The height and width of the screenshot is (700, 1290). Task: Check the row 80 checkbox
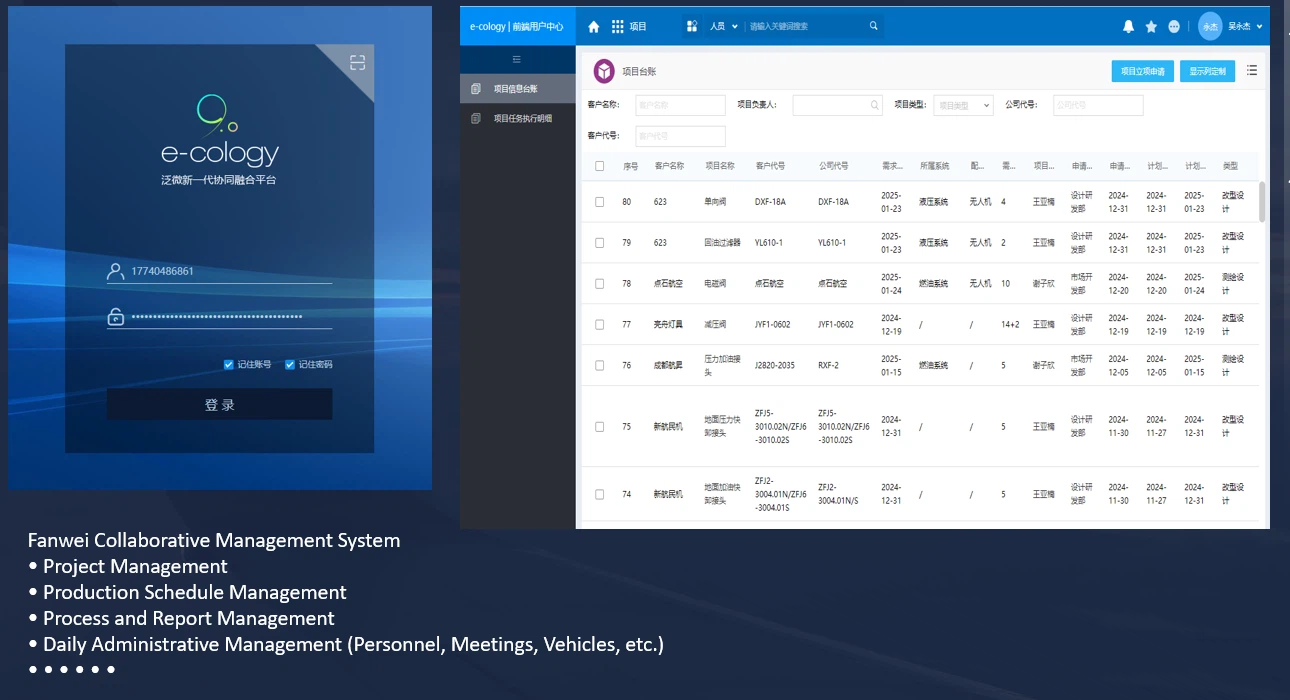[600, 202]
